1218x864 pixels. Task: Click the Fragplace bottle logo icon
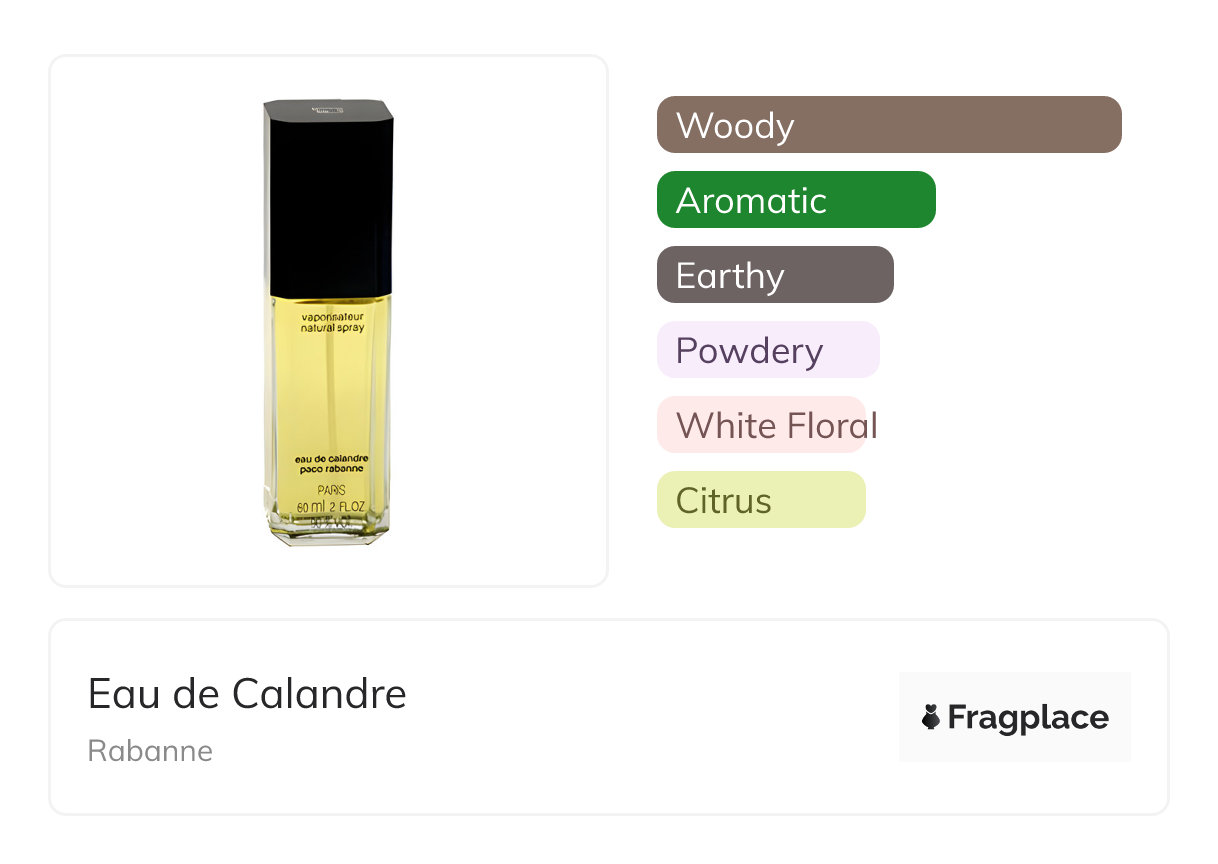tap(932, 717)
